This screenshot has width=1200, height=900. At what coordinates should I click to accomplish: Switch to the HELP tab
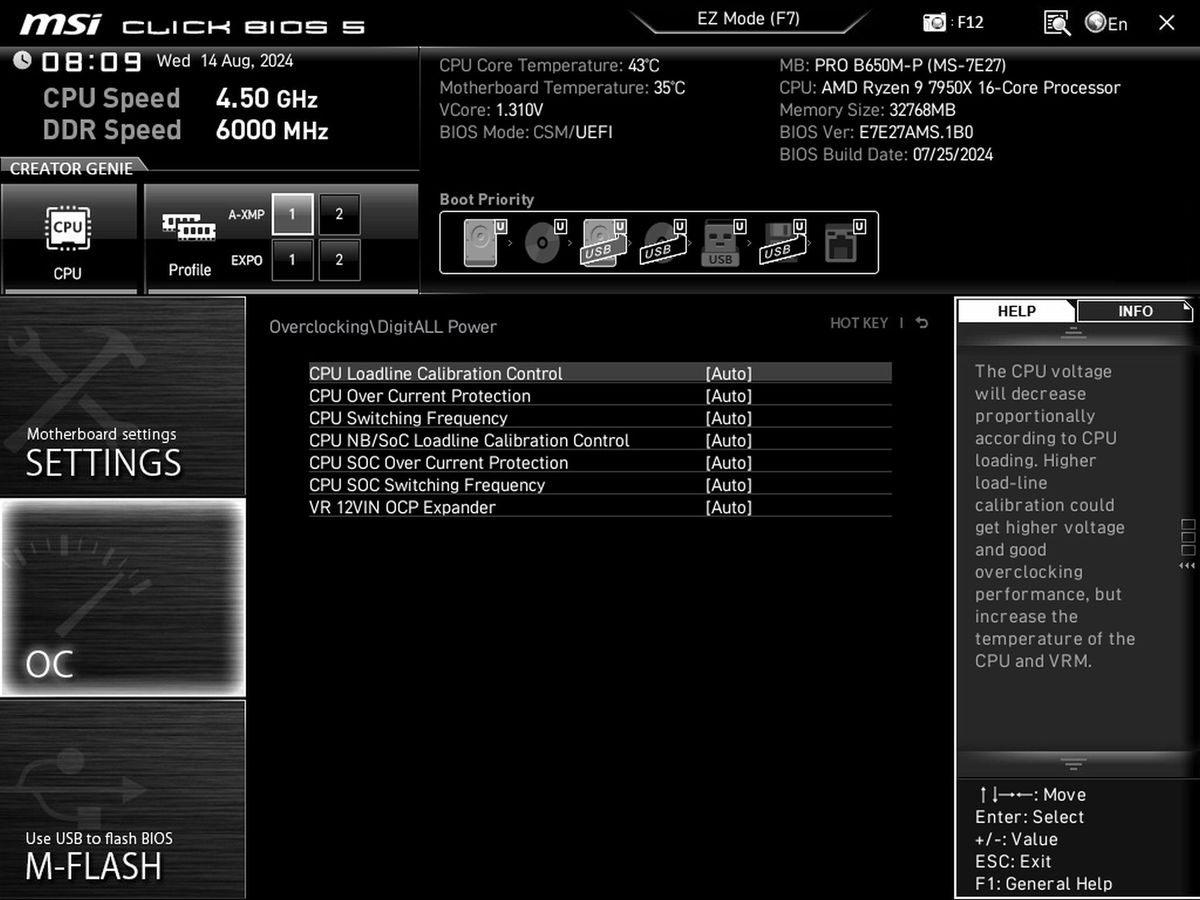[1016, 311]
